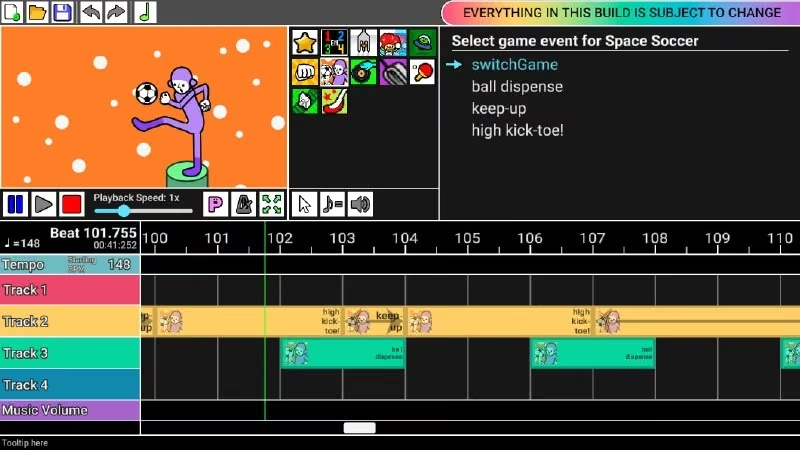This screenshot has height=450, width=800.
Task: Click the Track 1 header
Action: (70, 290)
